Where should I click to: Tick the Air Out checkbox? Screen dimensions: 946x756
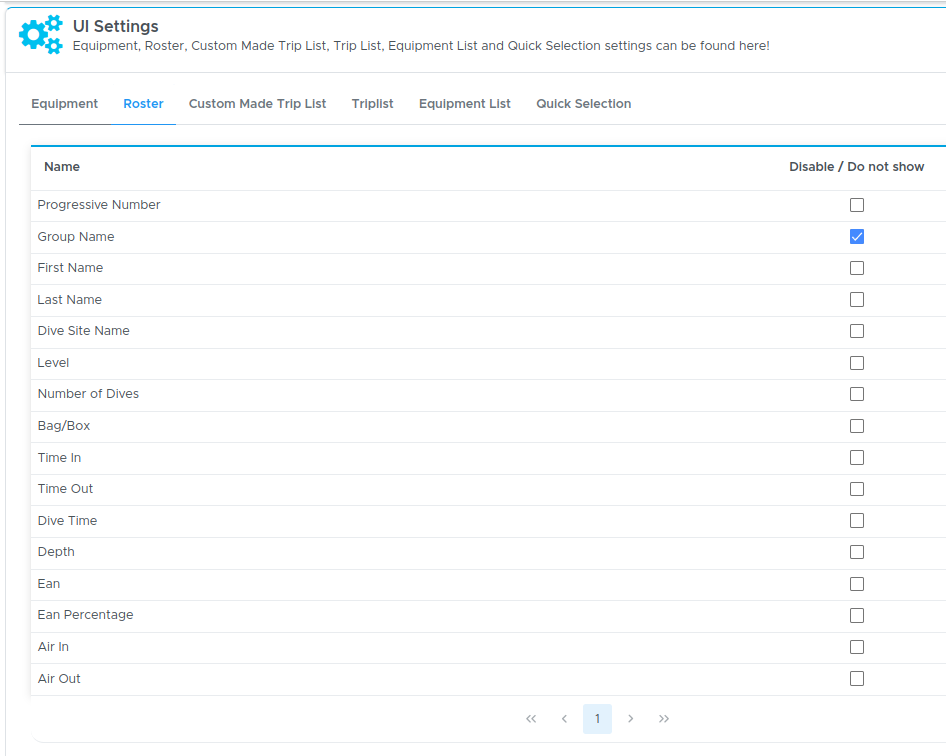[x=857, y=679]
